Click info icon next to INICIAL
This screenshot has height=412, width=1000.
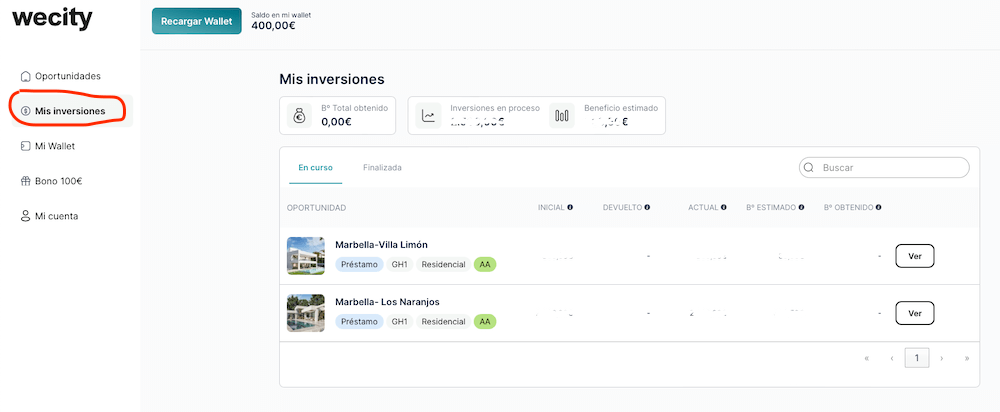point(570,207)
